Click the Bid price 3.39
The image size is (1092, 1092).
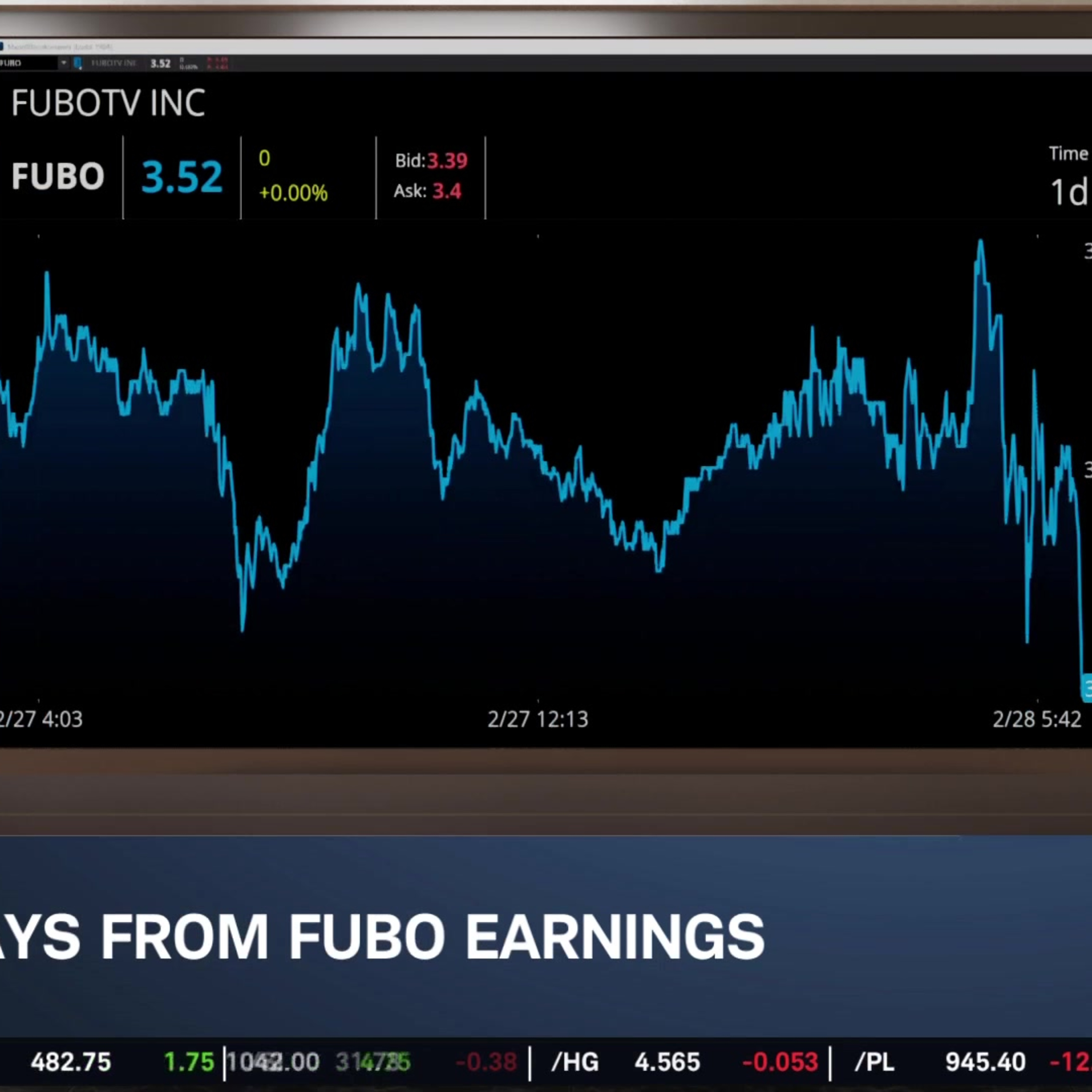coord(447,161)
